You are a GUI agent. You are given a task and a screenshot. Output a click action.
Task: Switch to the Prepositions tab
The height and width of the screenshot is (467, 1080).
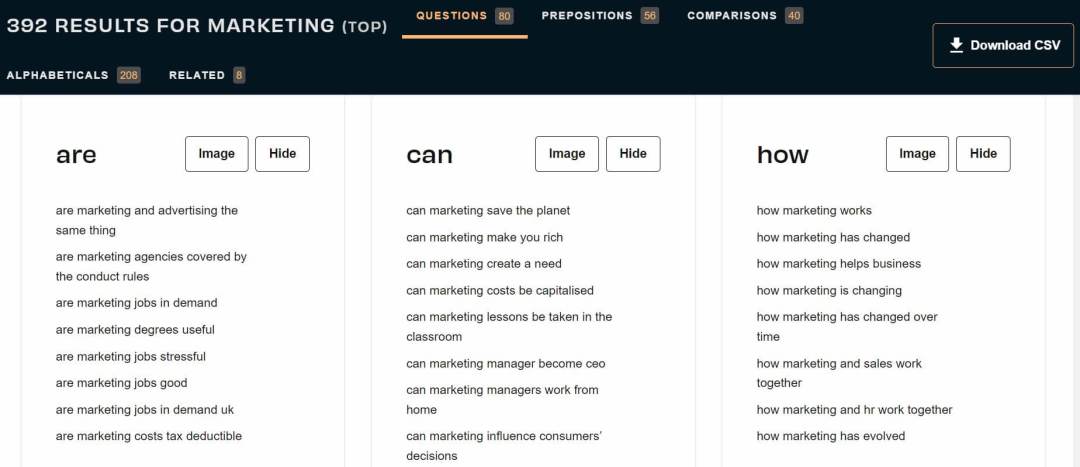(x=599, y=16)
